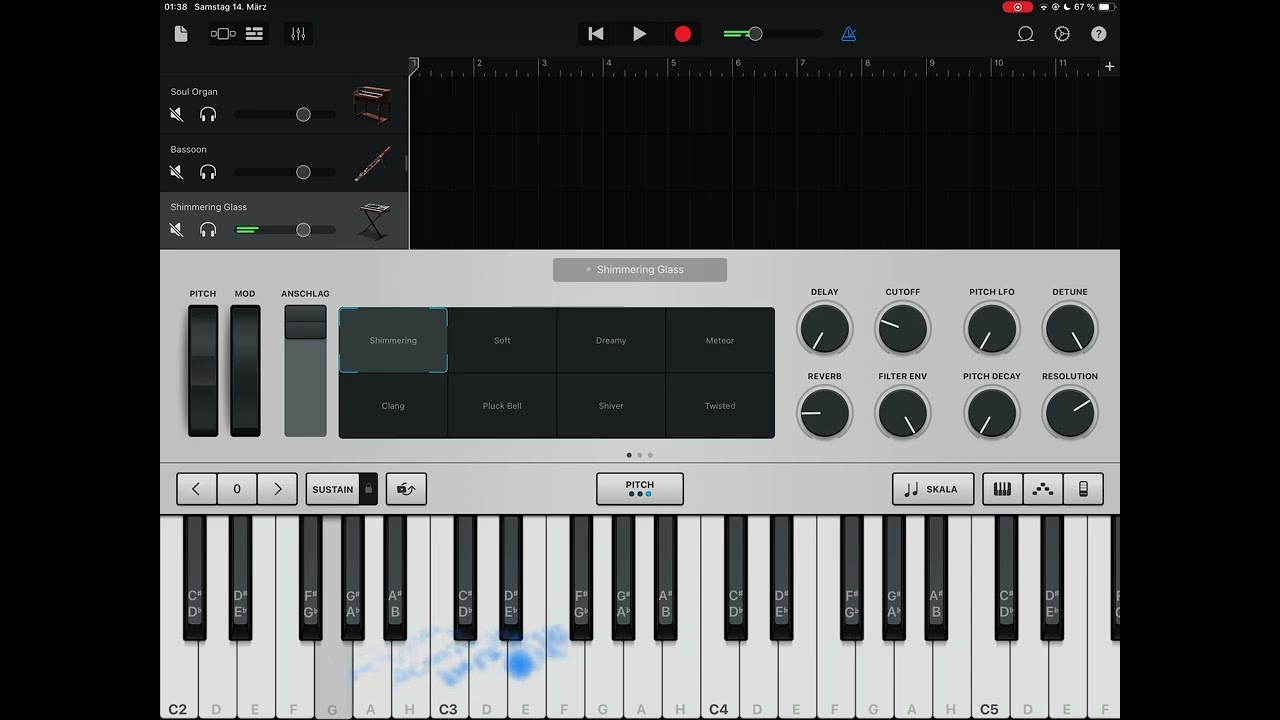Switch to tracks view
The width and height of the screenshot is (1280, 720).
(x=255, y=34)
